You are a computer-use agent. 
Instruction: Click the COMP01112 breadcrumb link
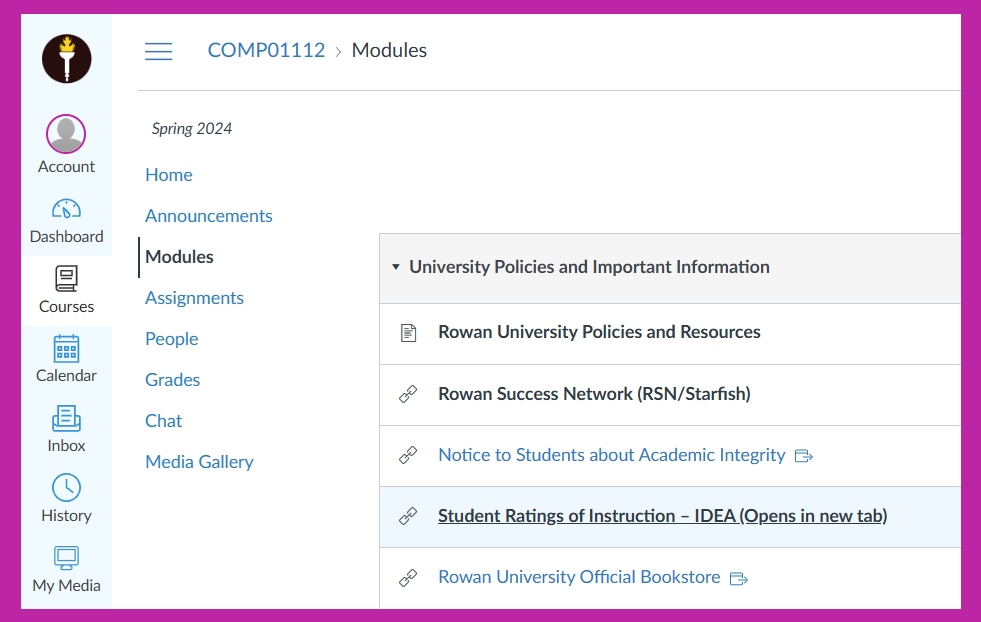(x=266, y=50)
